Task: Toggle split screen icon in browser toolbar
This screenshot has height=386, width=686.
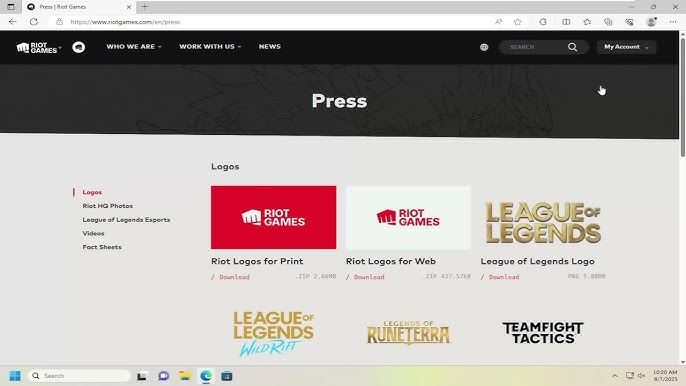Action: pyautogui.click(x=566, y=22)
